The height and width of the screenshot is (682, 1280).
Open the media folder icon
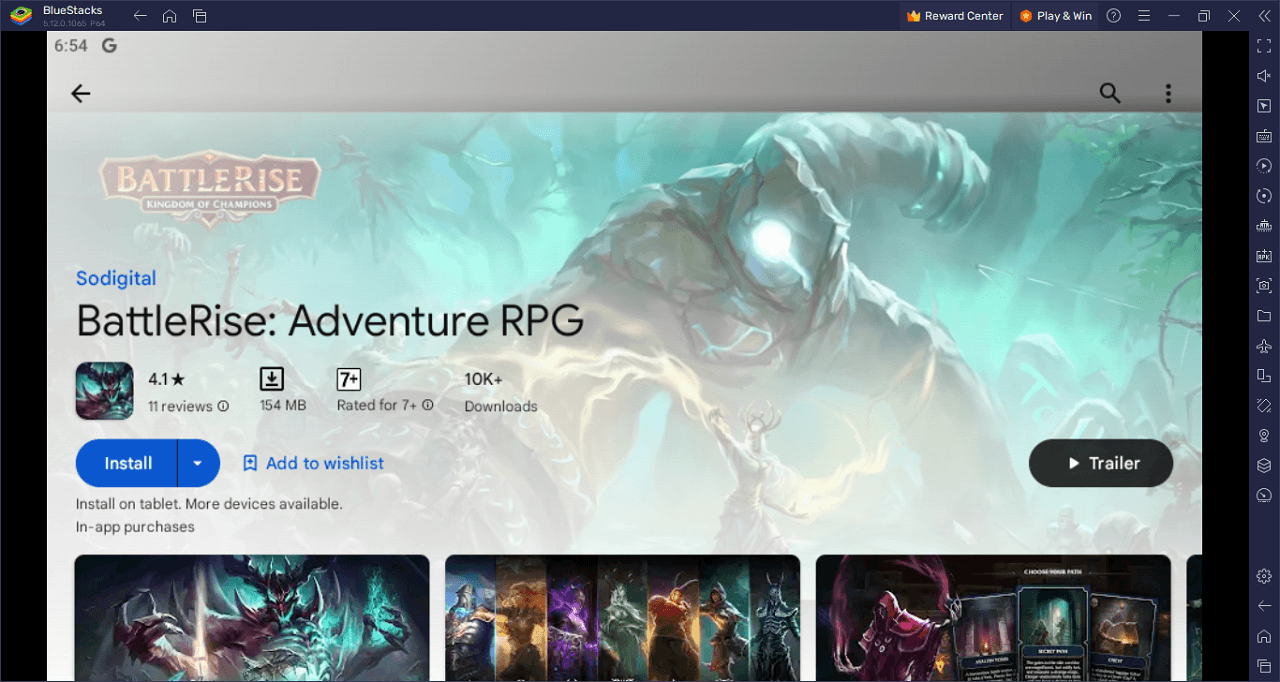[1264, 316]
